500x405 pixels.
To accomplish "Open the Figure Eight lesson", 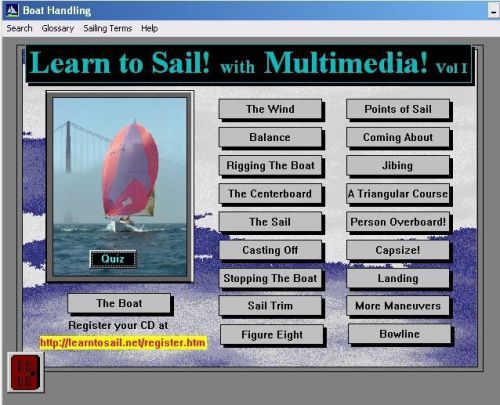I will (x=272, y=334).
